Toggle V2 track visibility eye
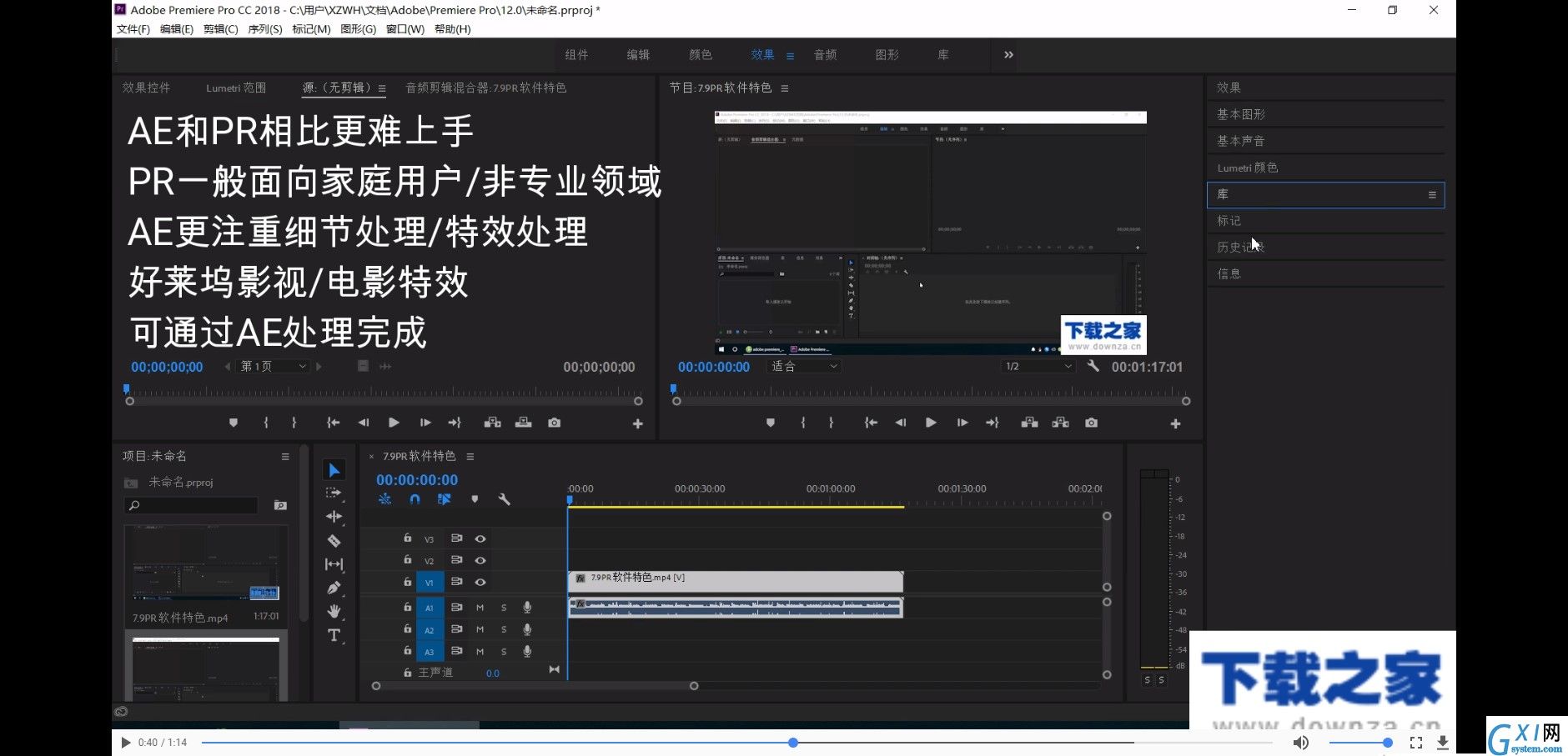1568x756 pixels. pyautogui.click(x=480, y=560)
